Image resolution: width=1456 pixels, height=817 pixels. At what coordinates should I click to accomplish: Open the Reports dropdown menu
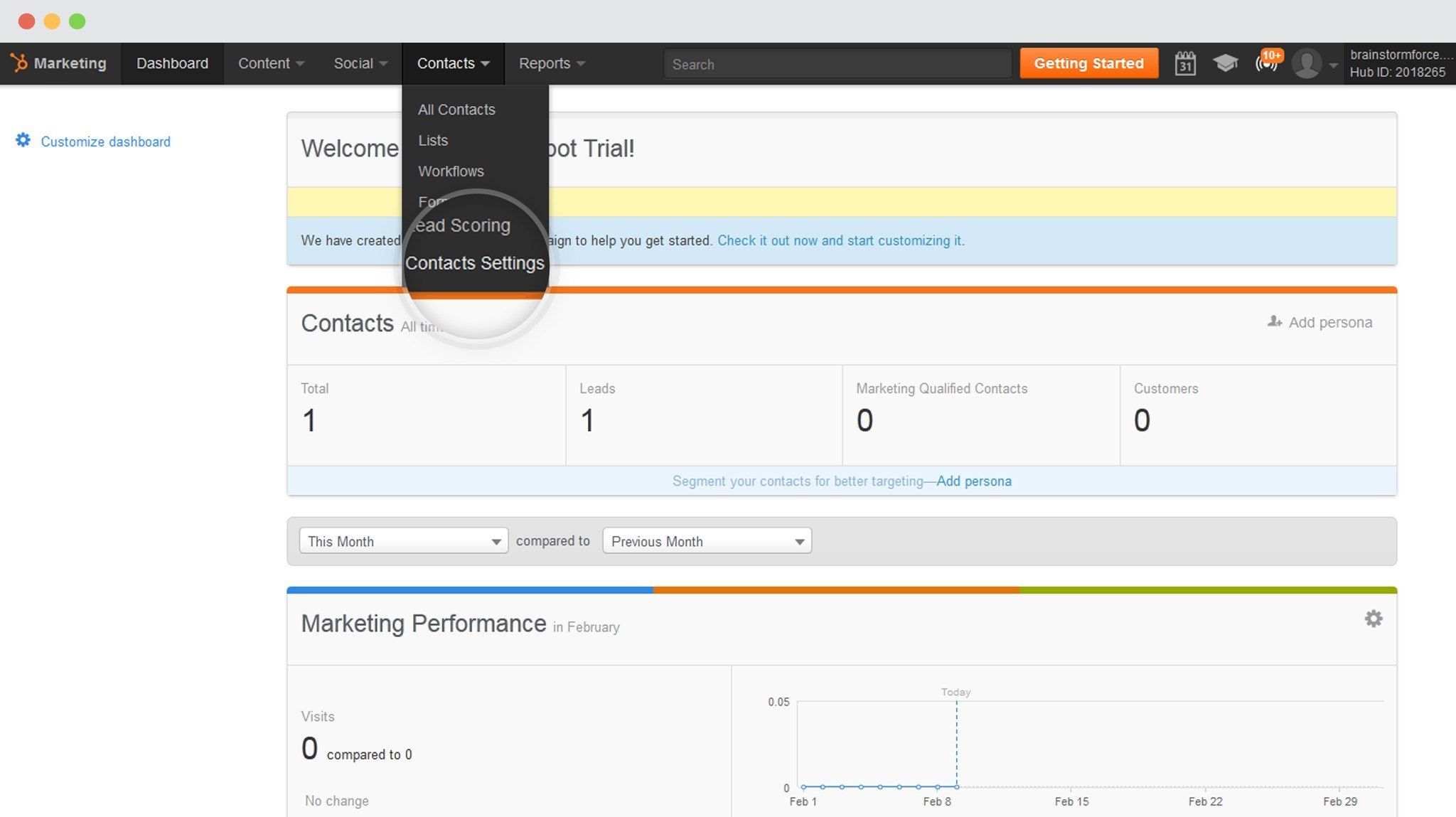coord(552,63)
